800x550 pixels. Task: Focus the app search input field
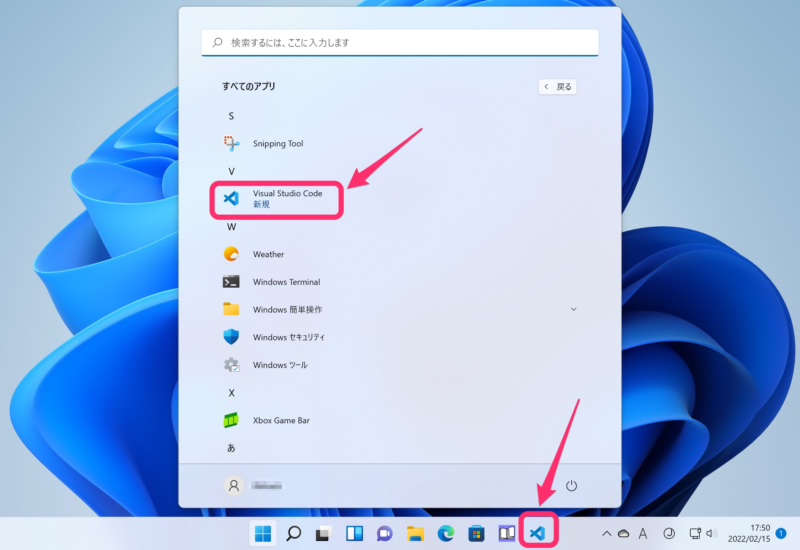[x=399, y=42]
